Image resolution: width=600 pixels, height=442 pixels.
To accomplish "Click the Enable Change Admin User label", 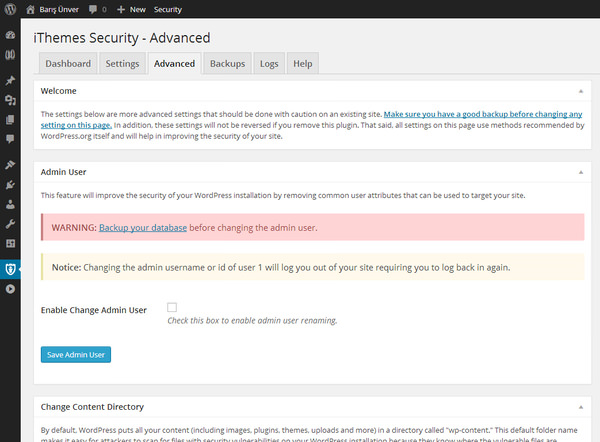I will [x=94, y=310].
